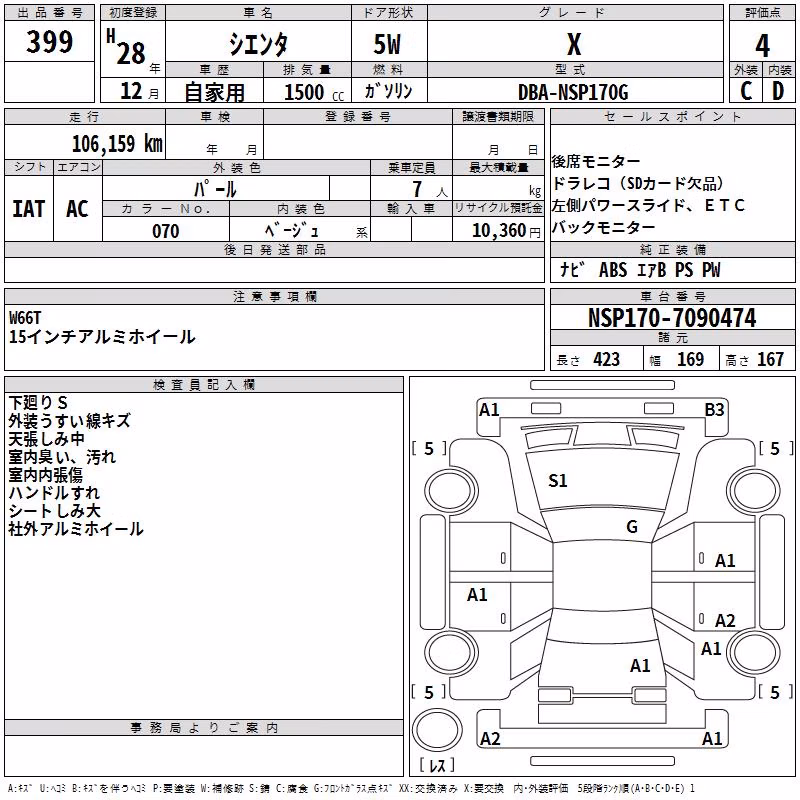Click the model code DBA-NSP170G

coord(573,92)
